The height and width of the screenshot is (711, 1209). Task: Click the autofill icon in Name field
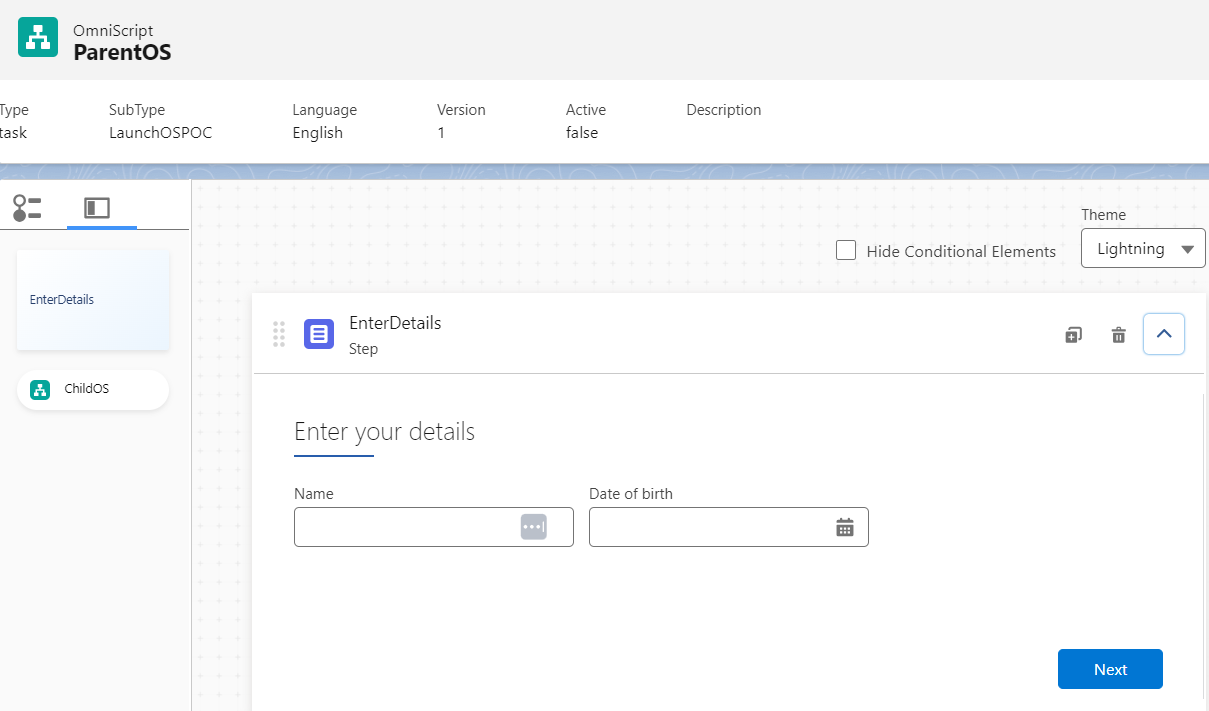tap(534, 527)
